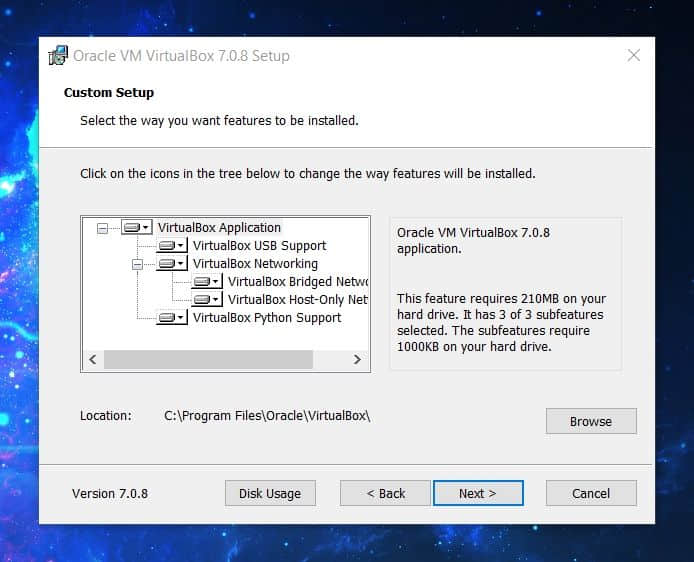Click the Disk Usage button
Screen dimensions: 694x562
point(270,493)
